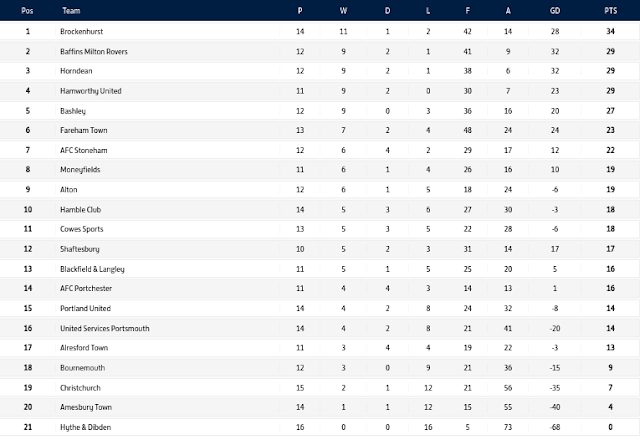Select the Horndean team entry
The image size is (640, 440).
(x=76, y=71)
